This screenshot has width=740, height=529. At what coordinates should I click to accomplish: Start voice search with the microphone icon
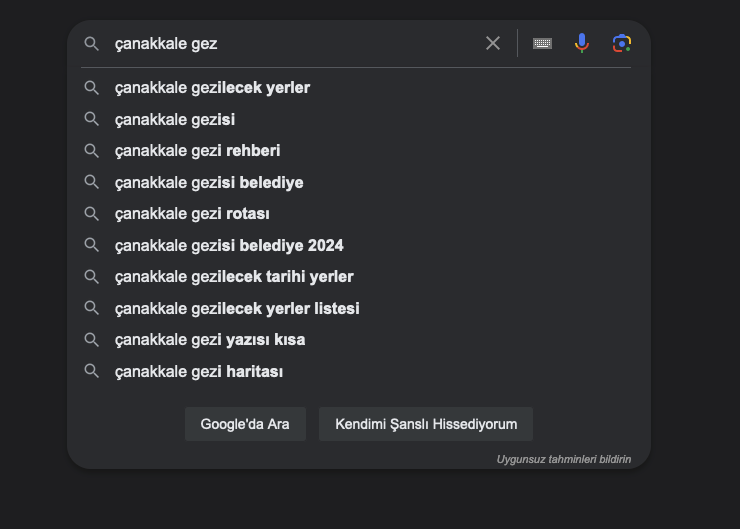pos(582,43)
